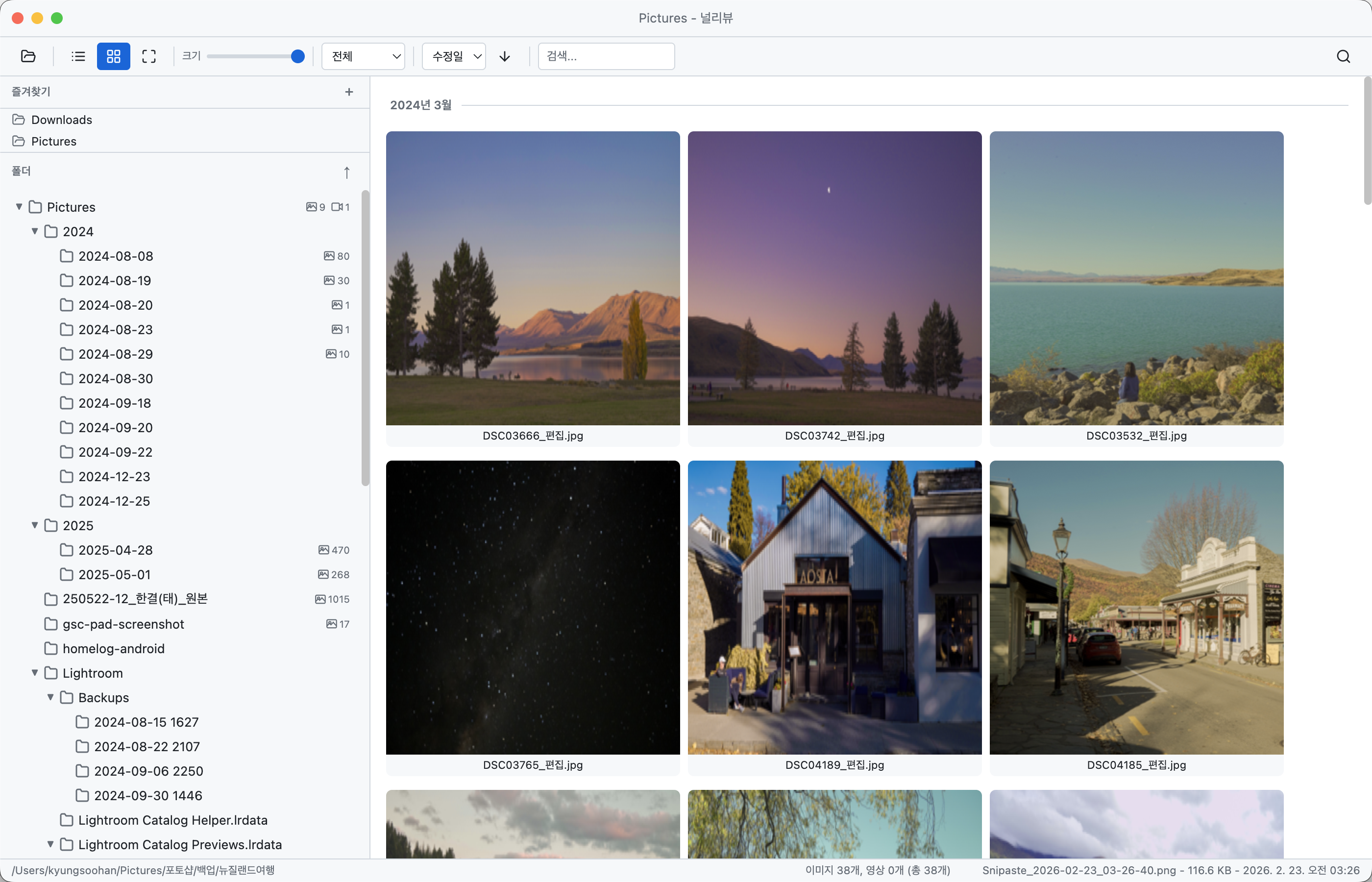
Task: Collapse the 2024 folder tree
Action: click(35, 231)
